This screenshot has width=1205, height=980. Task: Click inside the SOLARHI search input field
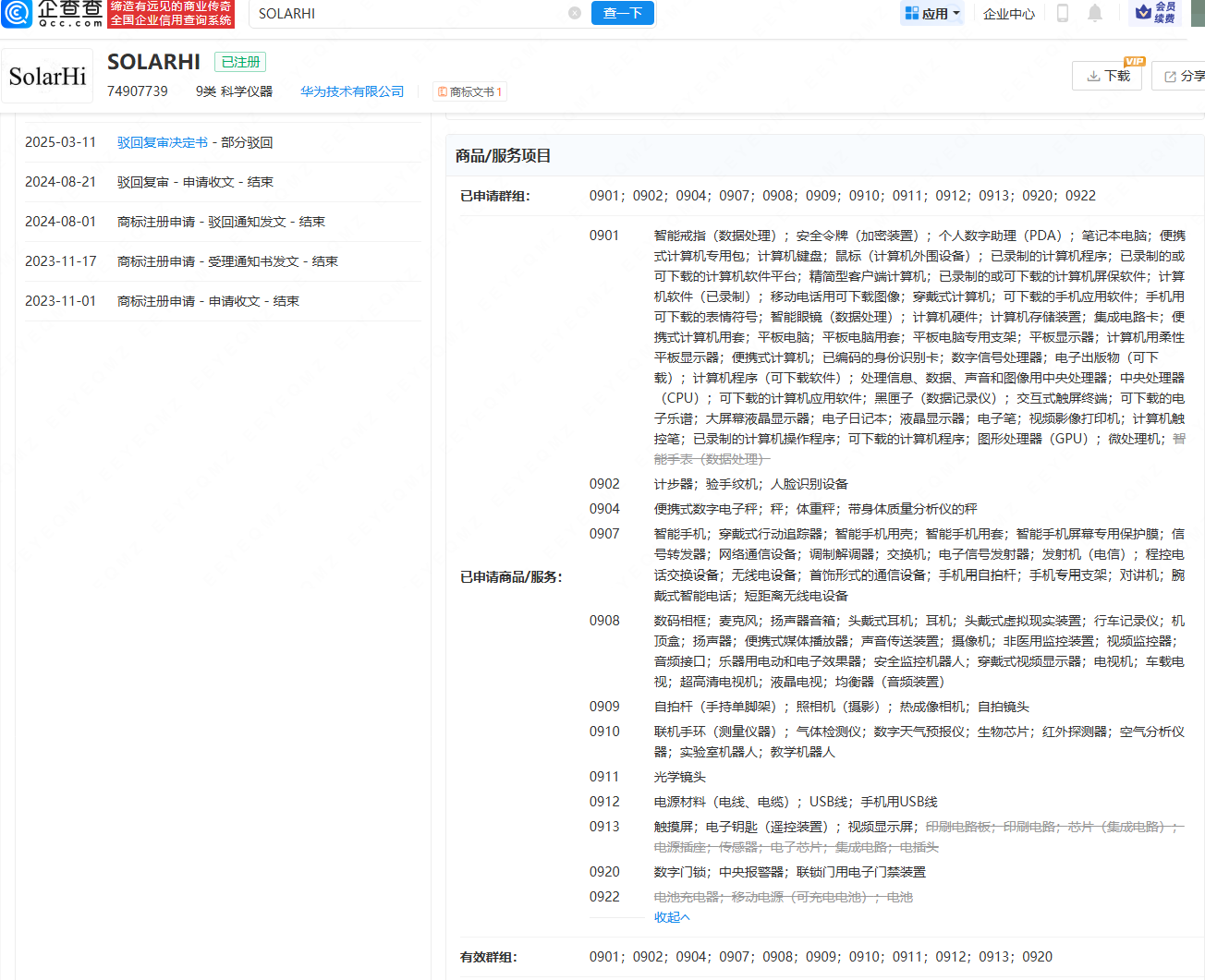(x=416, y=14)
